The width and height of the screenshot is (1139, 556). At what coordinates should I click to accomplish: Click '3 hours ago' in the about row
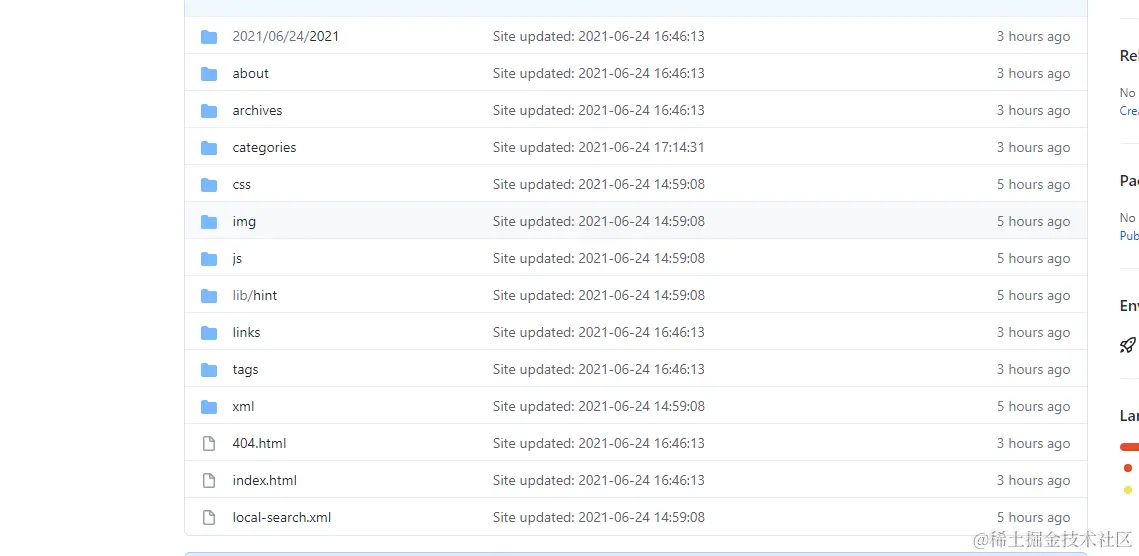(x=1033, y=73)
